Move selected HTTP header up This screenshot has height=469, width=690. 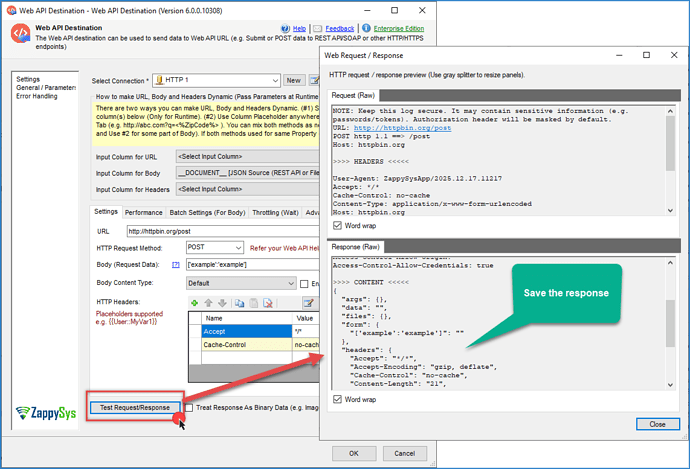pyautogui.click(x=209, y=303)
